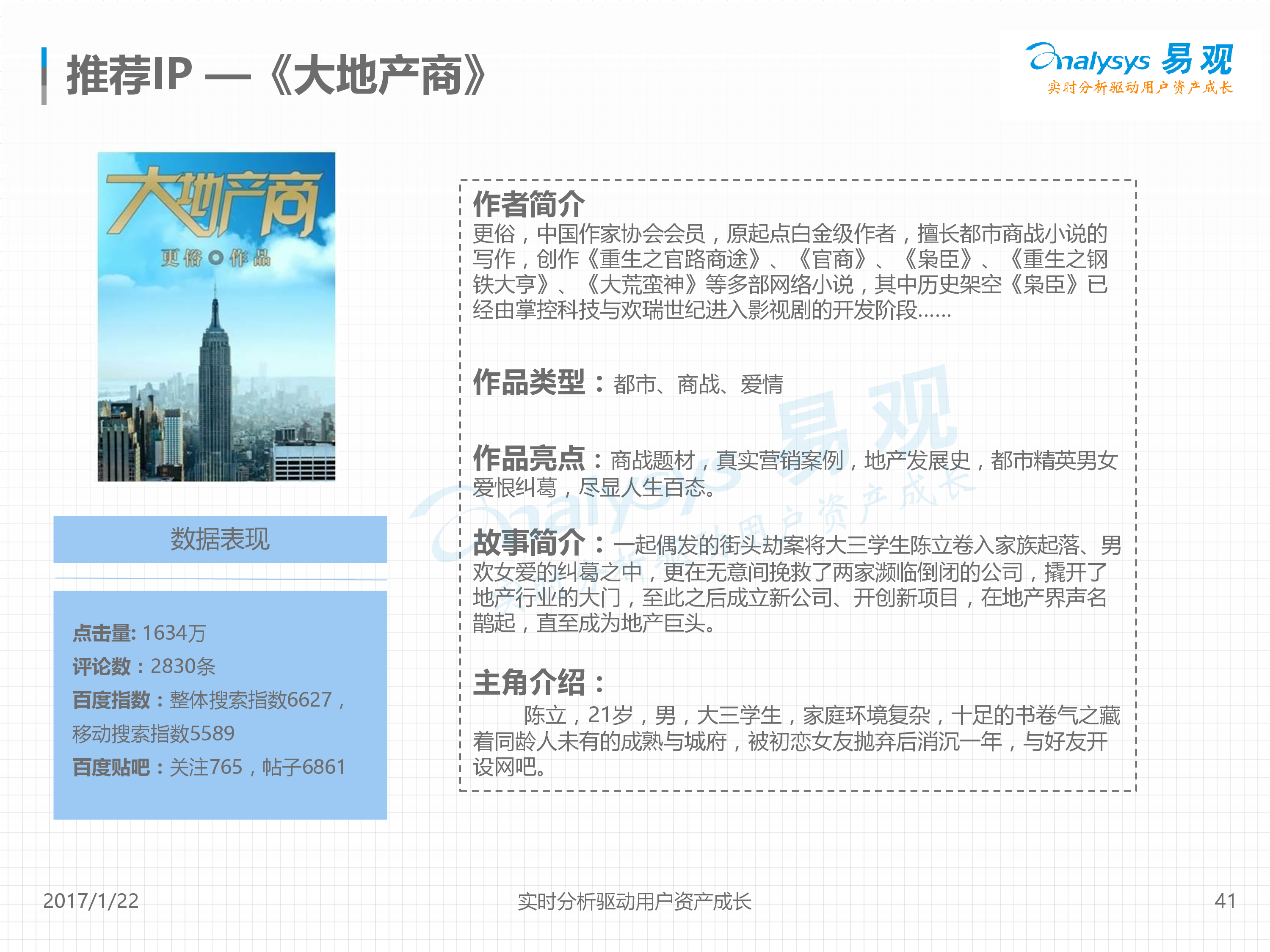Click the slide title 推荐IP 大地产商
1270x952 pixels.
click(x=277, y=75)
